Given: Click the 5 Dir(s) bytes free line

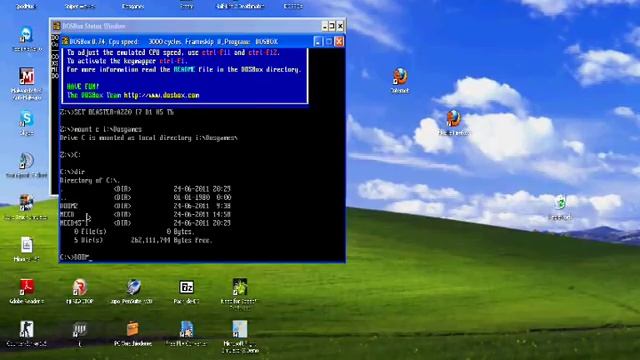Looking at the screenshot, I should [x=143, y=240].
